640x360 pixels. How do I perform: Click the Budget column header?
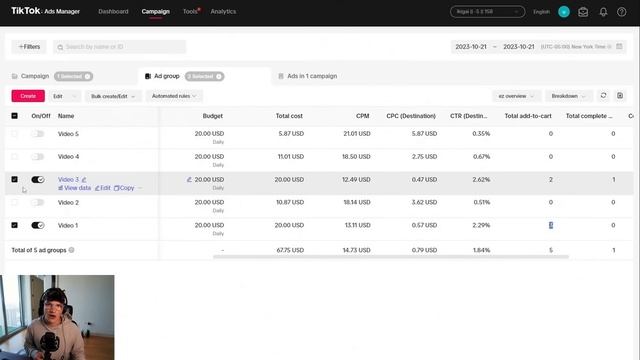213,116
